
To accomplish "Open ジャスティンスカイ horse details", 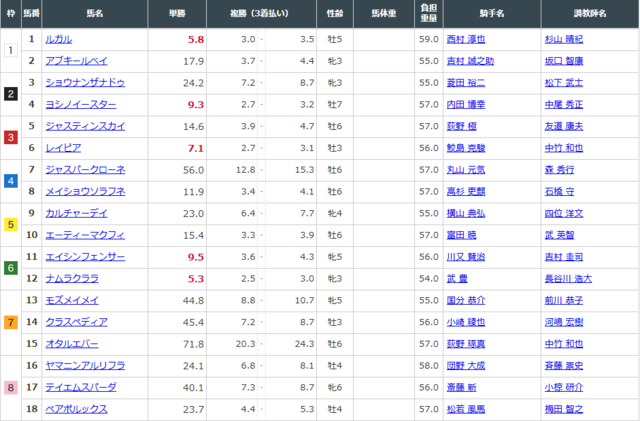I will click(85, 126).
